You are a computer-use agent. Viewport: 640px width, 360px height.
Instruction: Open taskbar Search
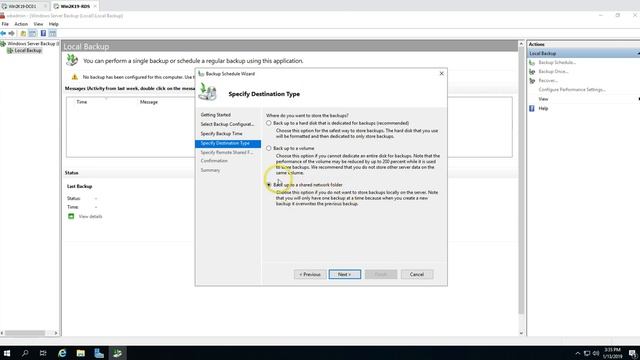(x=25, y=353)
